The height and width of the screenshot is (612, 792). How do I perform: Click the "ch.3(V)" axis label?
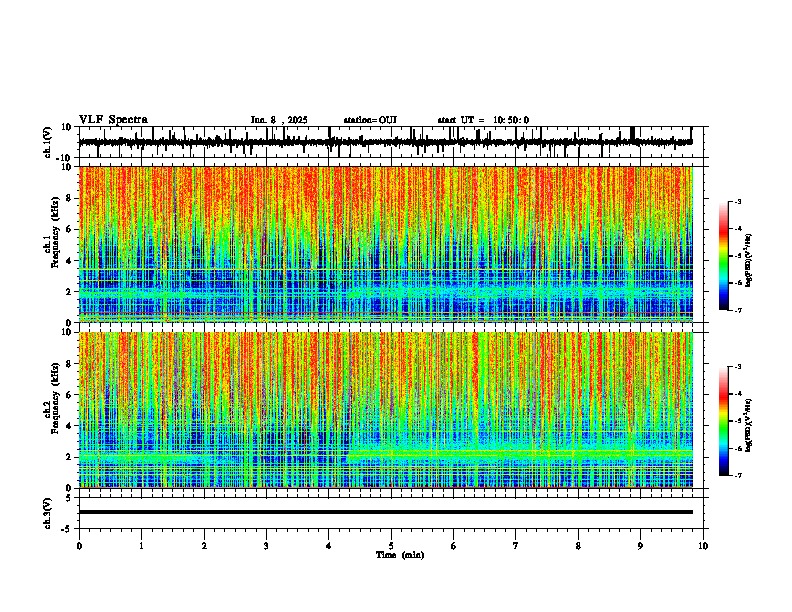pyautogui.click(x=48, y=513)
